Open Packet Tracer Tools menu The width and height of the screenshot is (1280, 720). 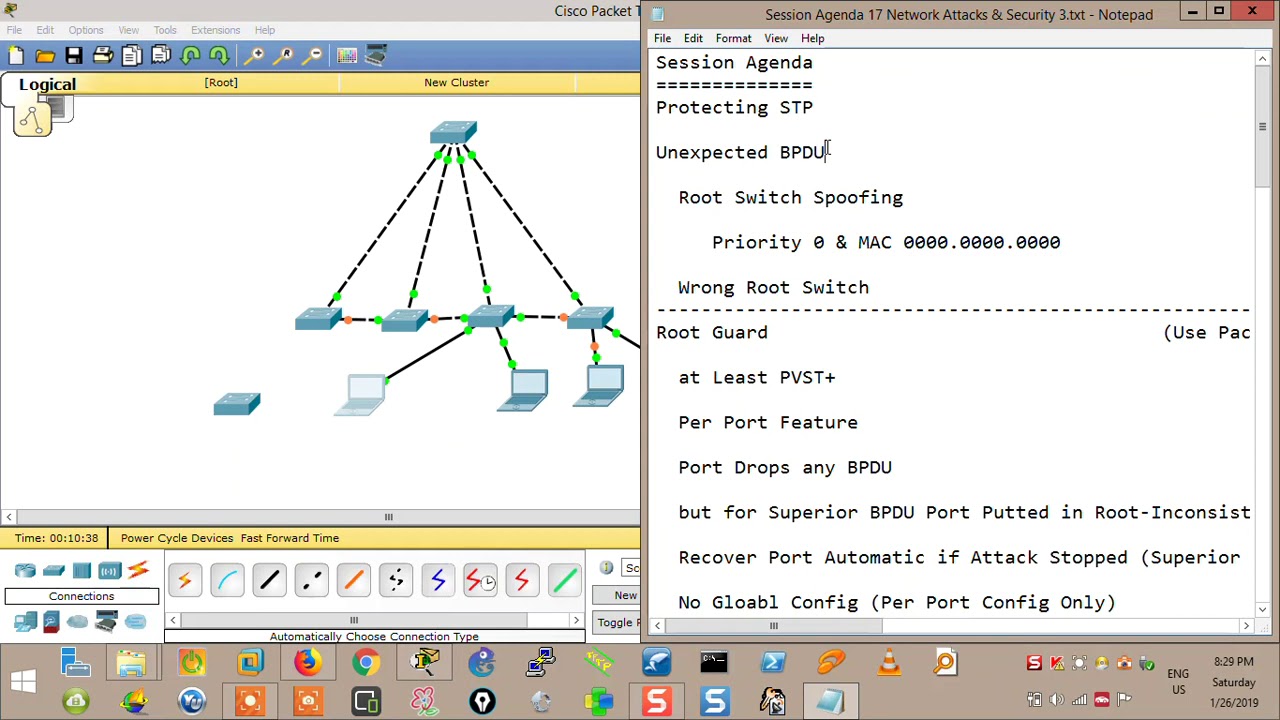tap(165, 30)
